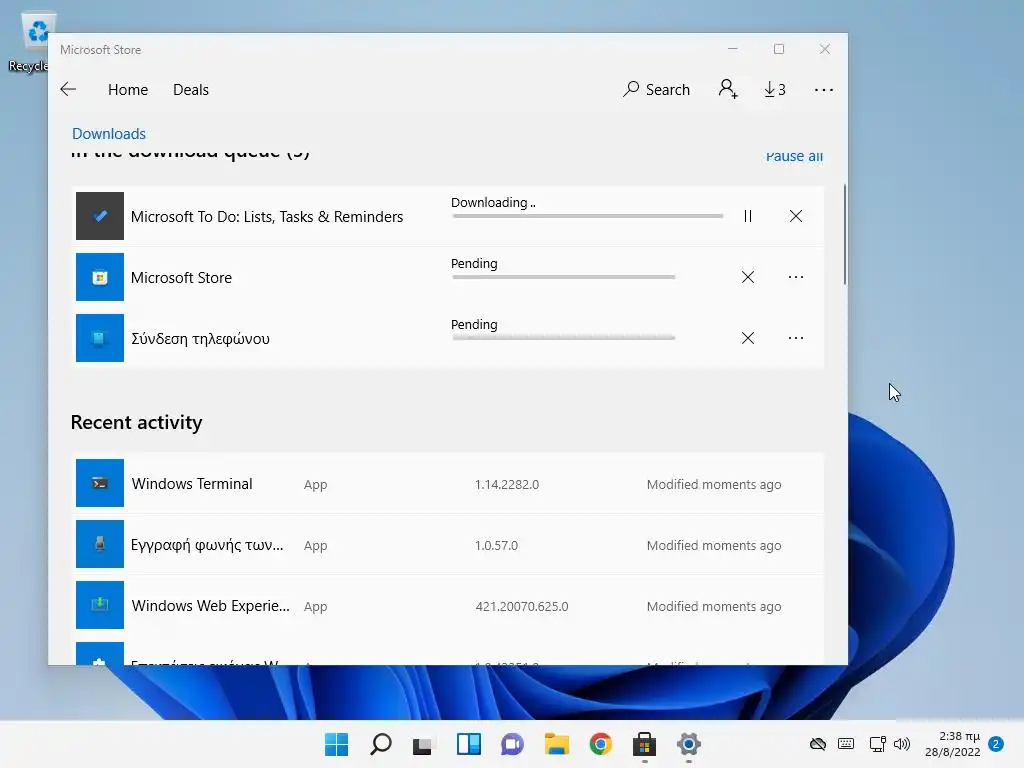This screenshot has height=768, width=1024.
Task: Open more options for Σύνδεση τηλεφώνου row
Action: point(795,338)
